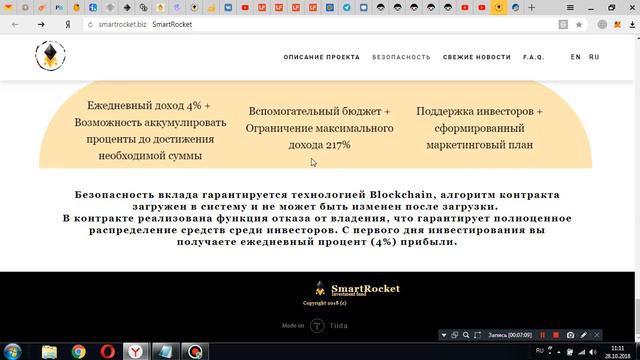The height and width of the screenshot is (360, 640).
Task: Open a new browser tab with plus
Action: (x=531, y=7)
